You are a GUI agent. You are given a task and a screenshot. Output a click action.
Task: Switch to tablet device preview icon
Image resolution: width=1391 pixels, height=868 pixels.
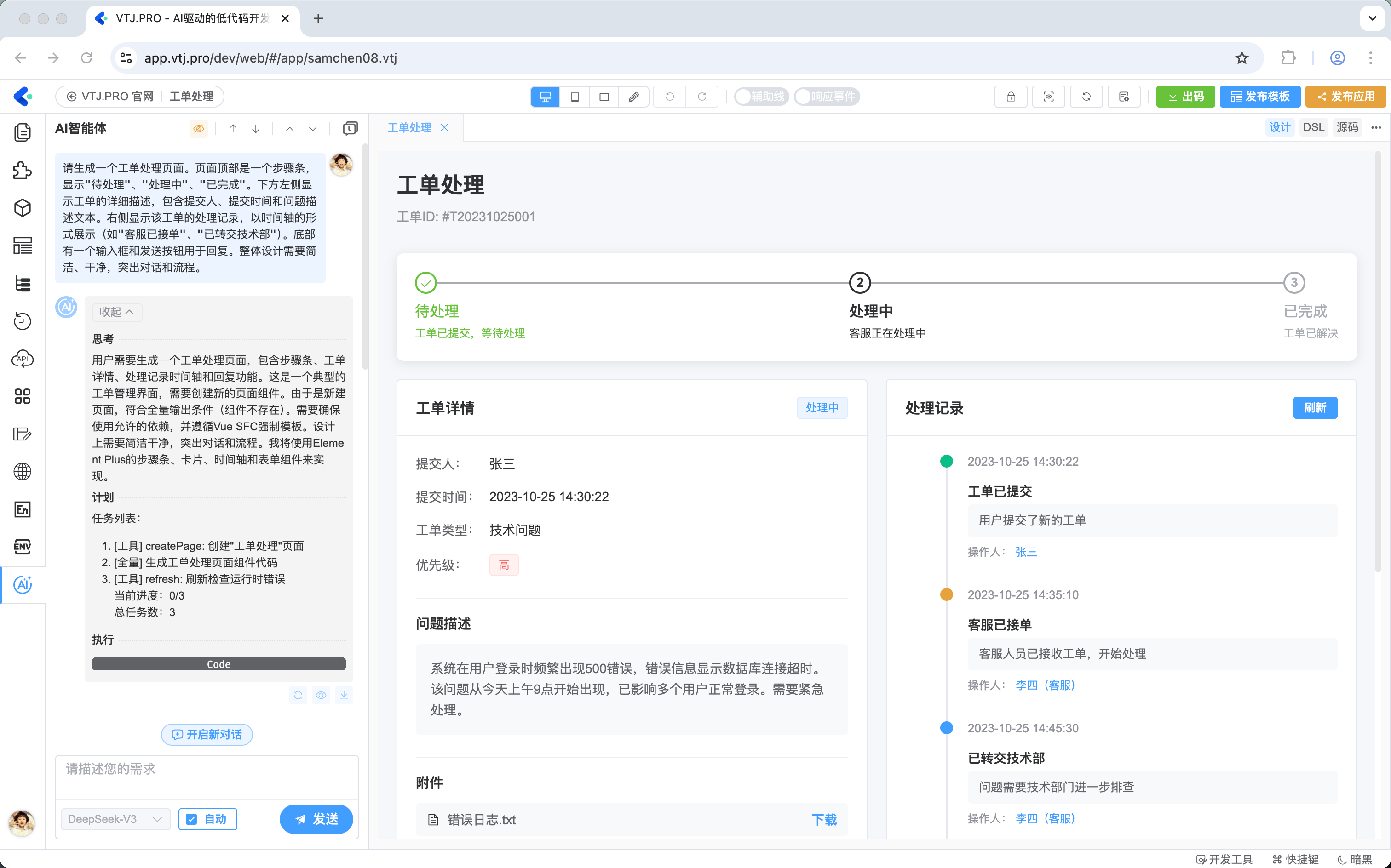[x=575, y=97]
